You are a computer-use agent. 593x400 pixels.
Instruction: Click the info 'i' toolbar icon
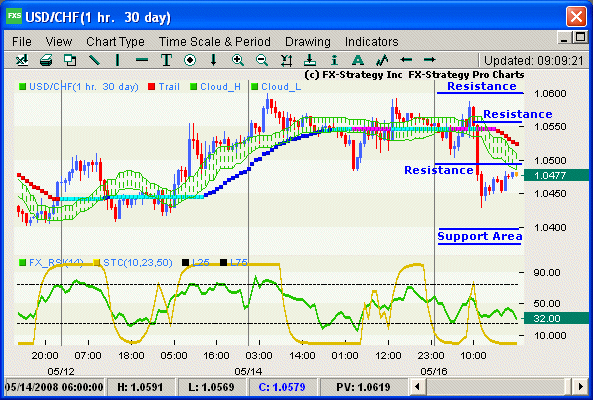coord(334,60)
